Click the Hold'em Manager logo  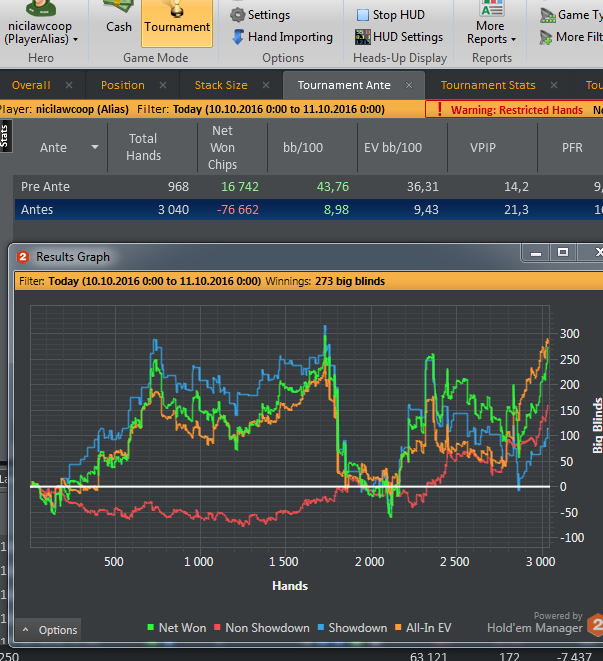coord(596,625)
